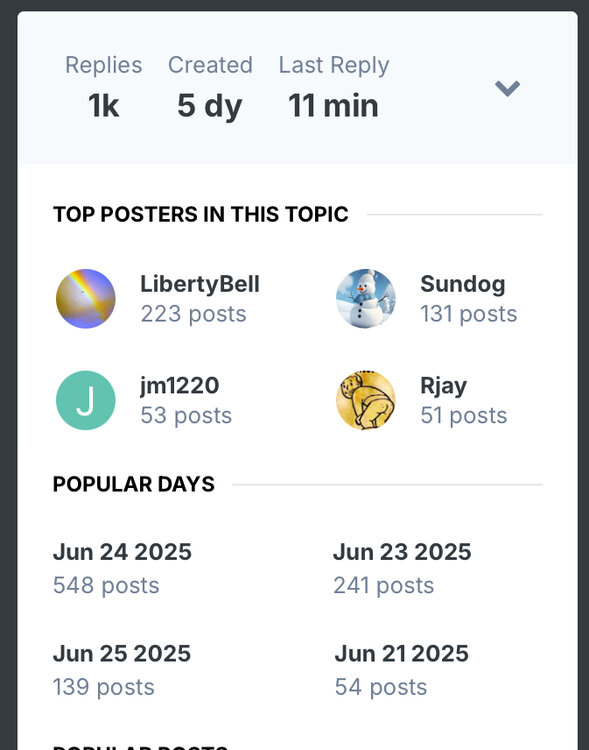Open the jm1220 username link
Image resolution: width=589 pixels, height=750 pixels.
[x=179, y=386]
